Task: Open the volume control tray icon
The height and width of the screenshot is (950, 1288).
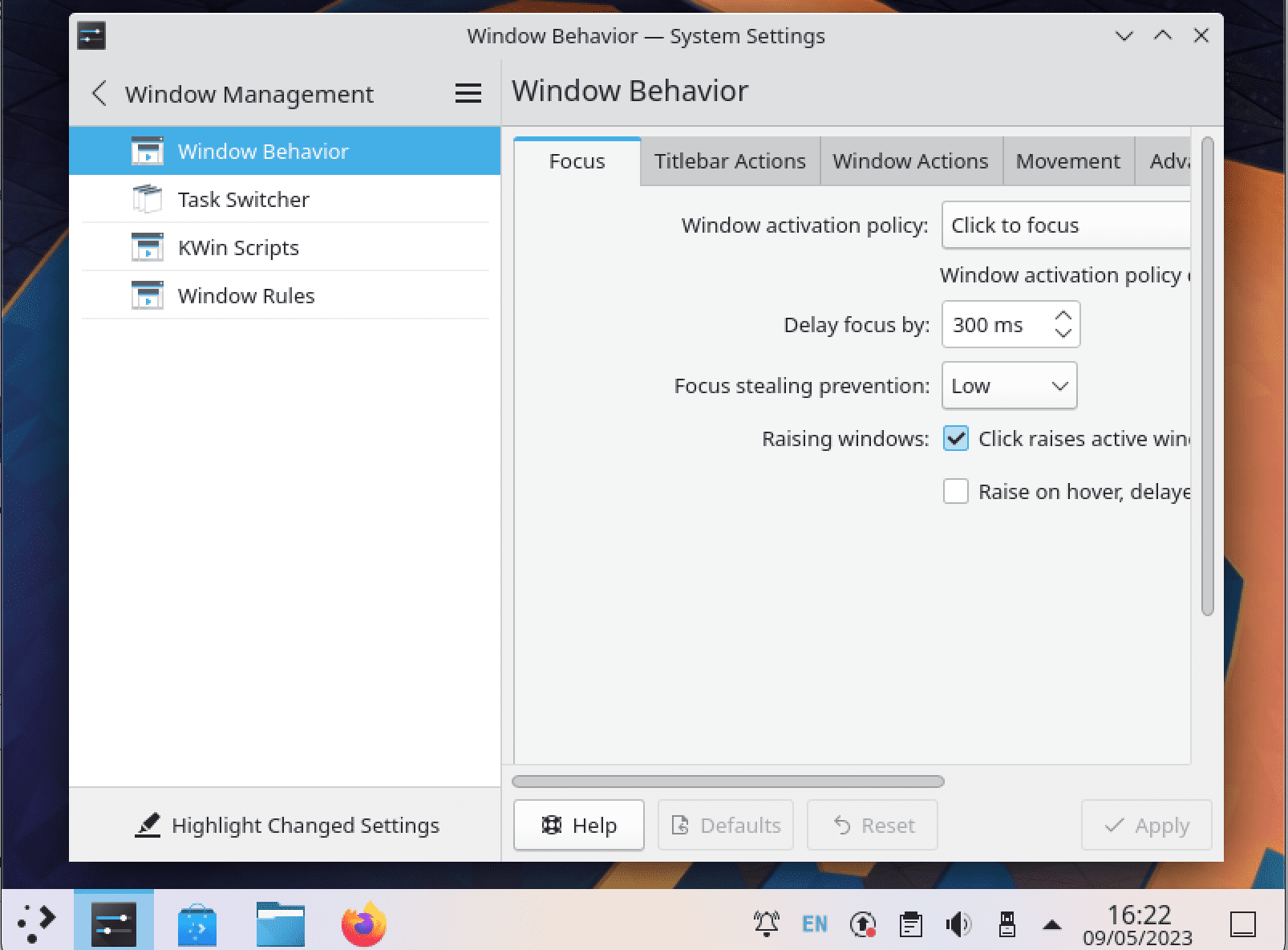Action: click(958, 924)
